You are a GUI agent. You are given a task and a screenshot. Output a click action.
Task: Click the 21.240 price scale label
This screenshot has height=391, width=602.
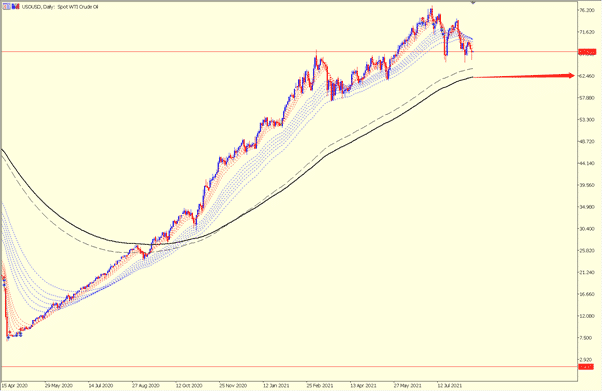click(587, 272)
